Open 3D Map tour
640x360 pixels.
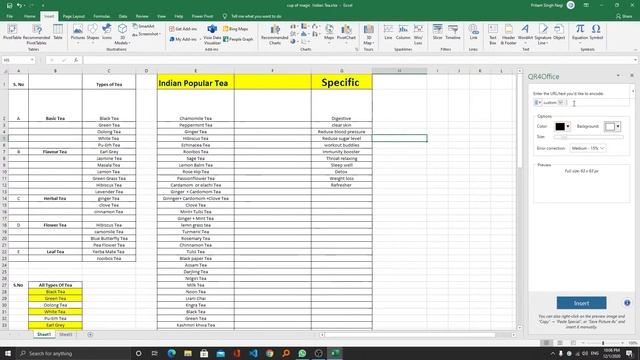point(368,34)
